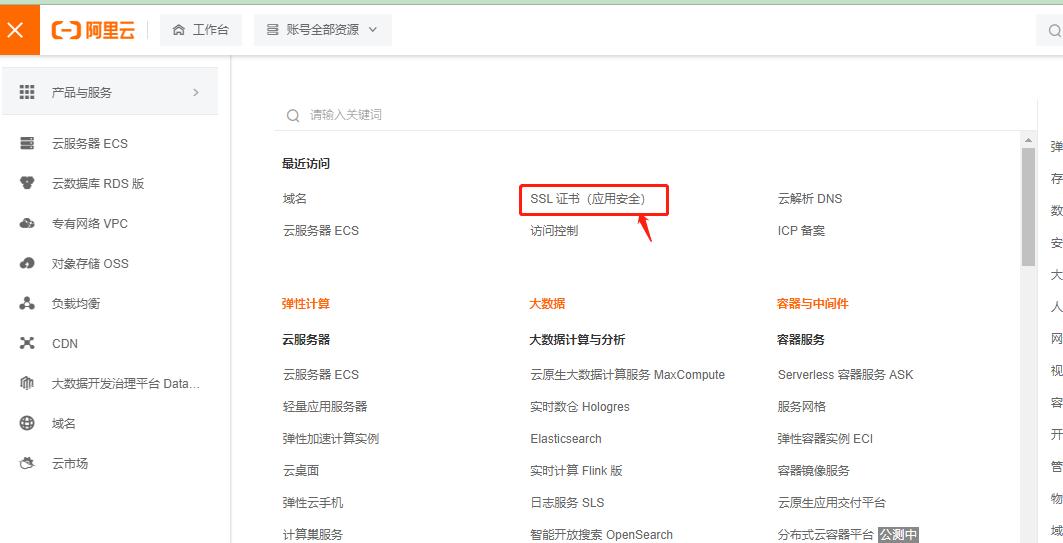Click the CDN sidebar icon

point(27,343)
